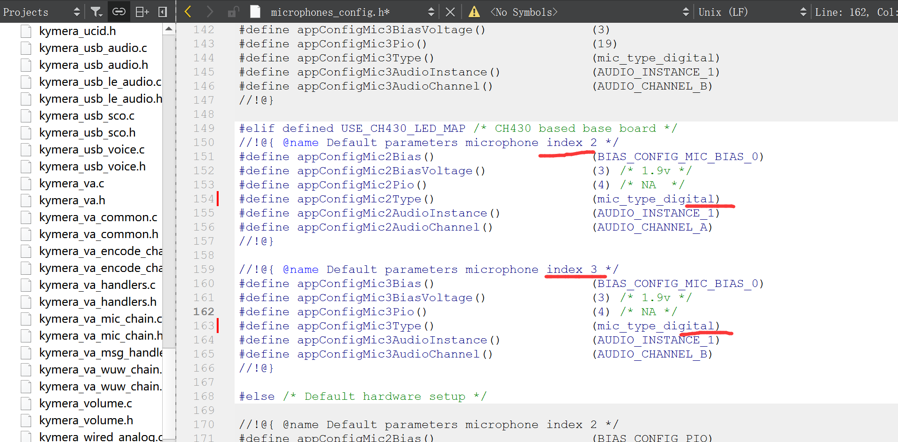This screenshot has width=898, height=442.
Task: Click the yellow warning triangle icon
Action: pyautogui.click(x=474, y=11)
